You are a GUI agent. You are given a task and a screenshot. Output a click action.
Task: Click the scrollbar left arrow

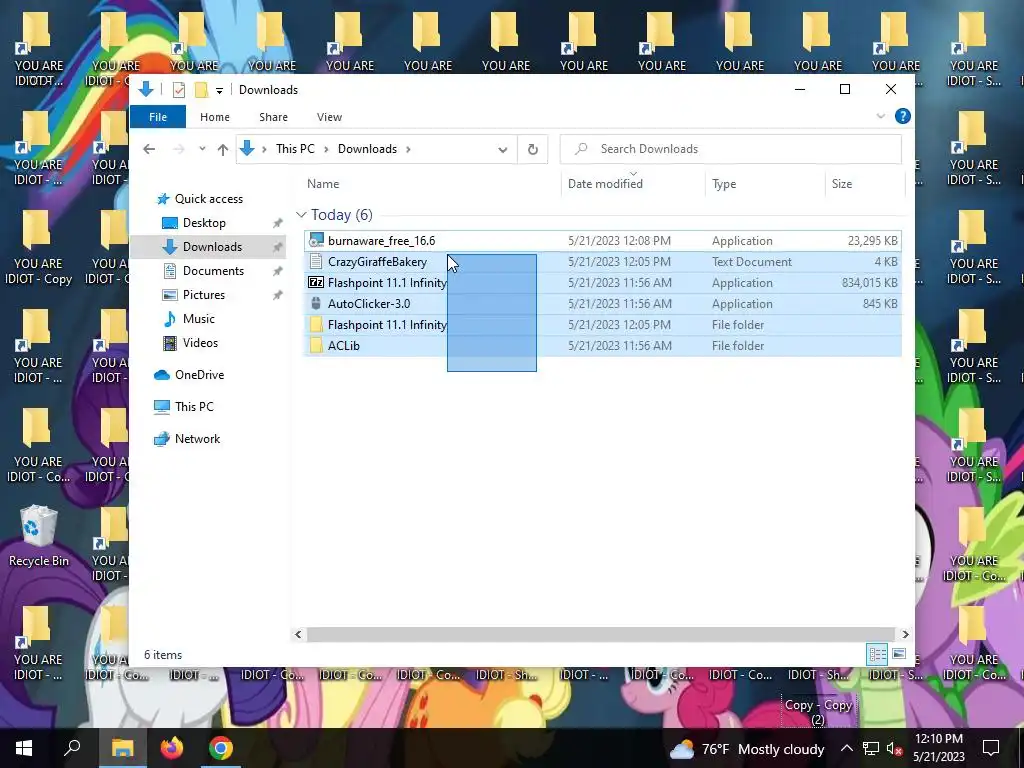pos(298,634)
